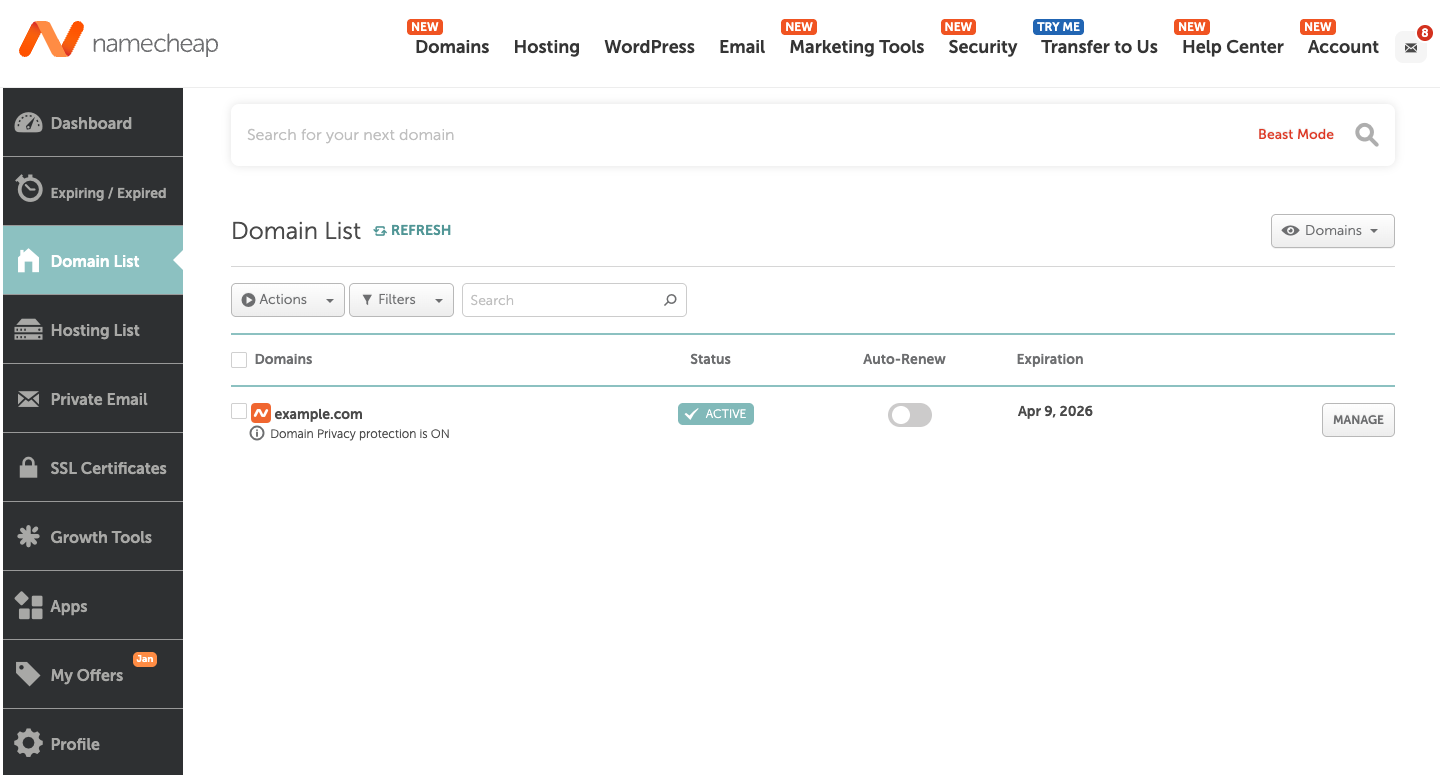Check the example.com domain checkbox
The width and height of the screenshot is (1440, 775).
[239, 411]
